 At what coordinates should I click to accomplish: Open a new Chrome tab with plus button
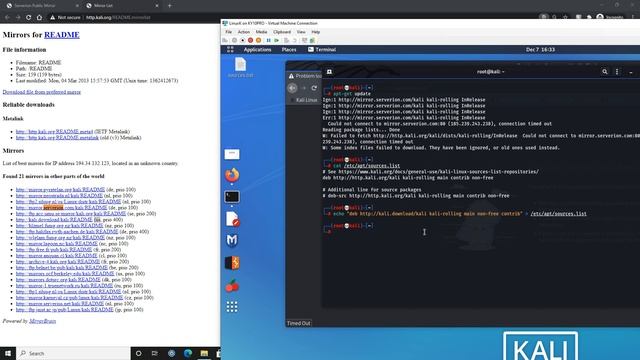[x=169, y=6]
